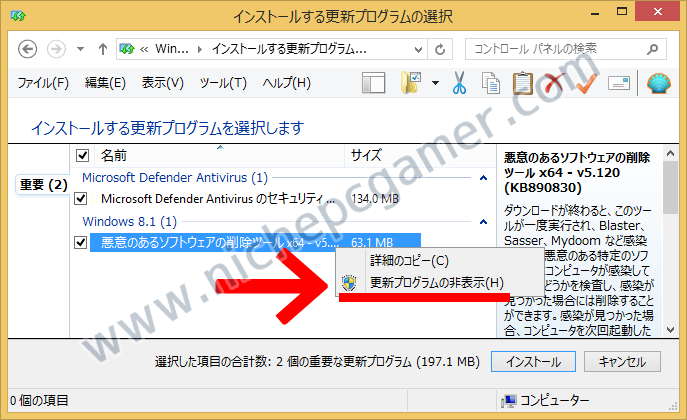The height and width of the screenshot is (420, 687).
Task: Click the rename/properties card toolbar icon
Action: [619, 83]
